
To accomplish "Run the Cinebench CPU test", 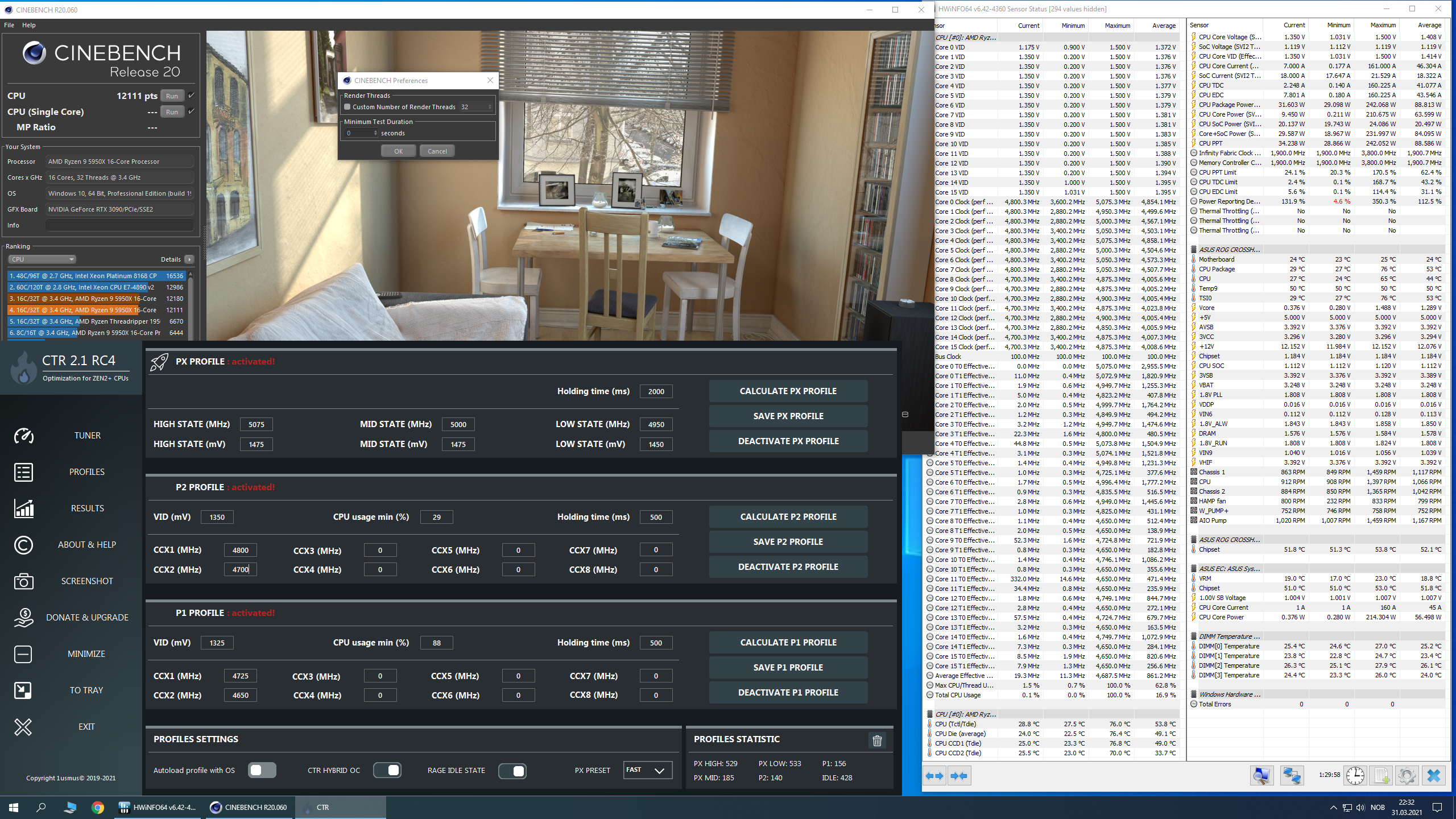I will 172,96.
